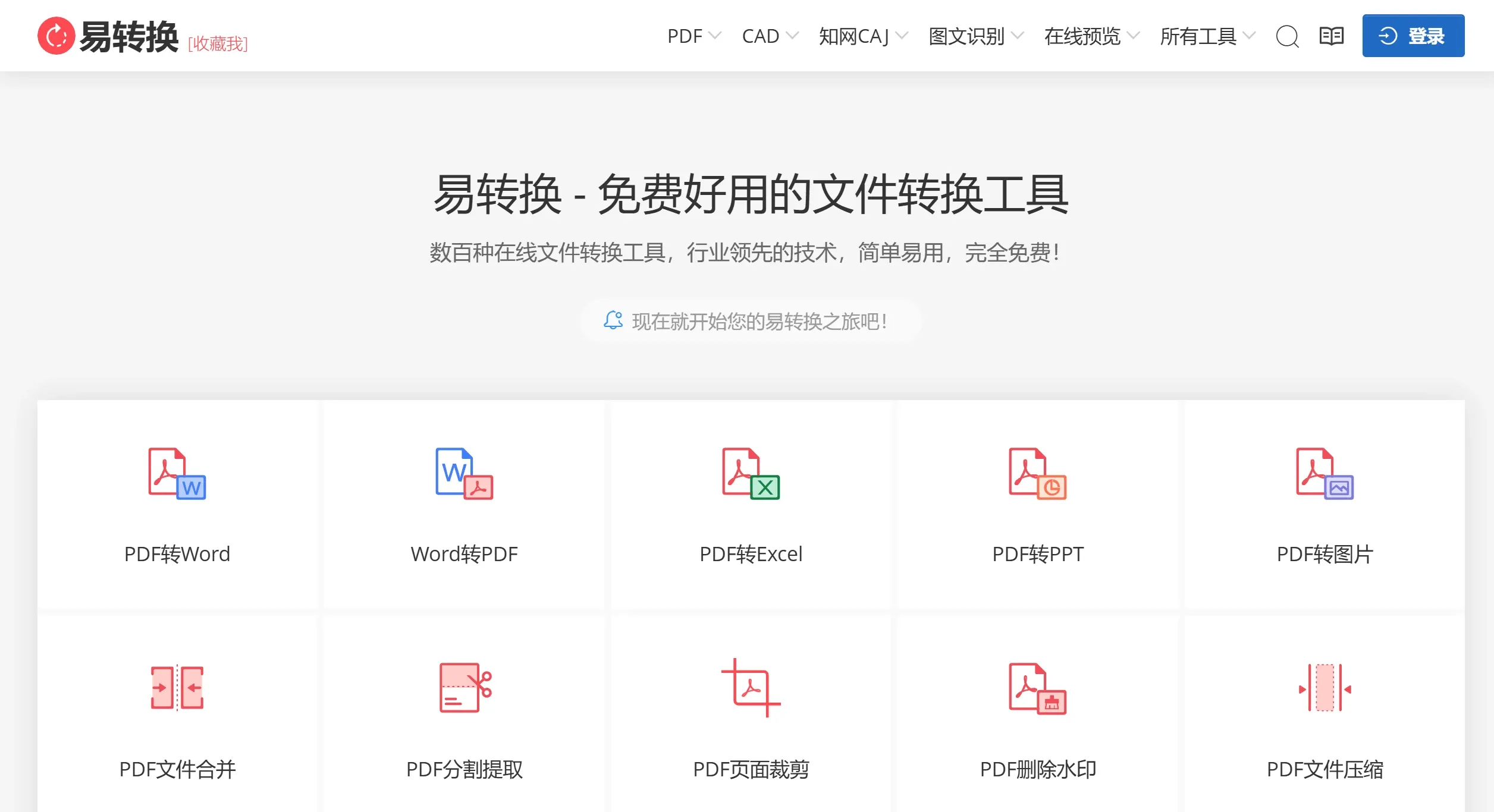Open the help book icon in header
1494x812 pixels.
click(x=1332, y=36)
